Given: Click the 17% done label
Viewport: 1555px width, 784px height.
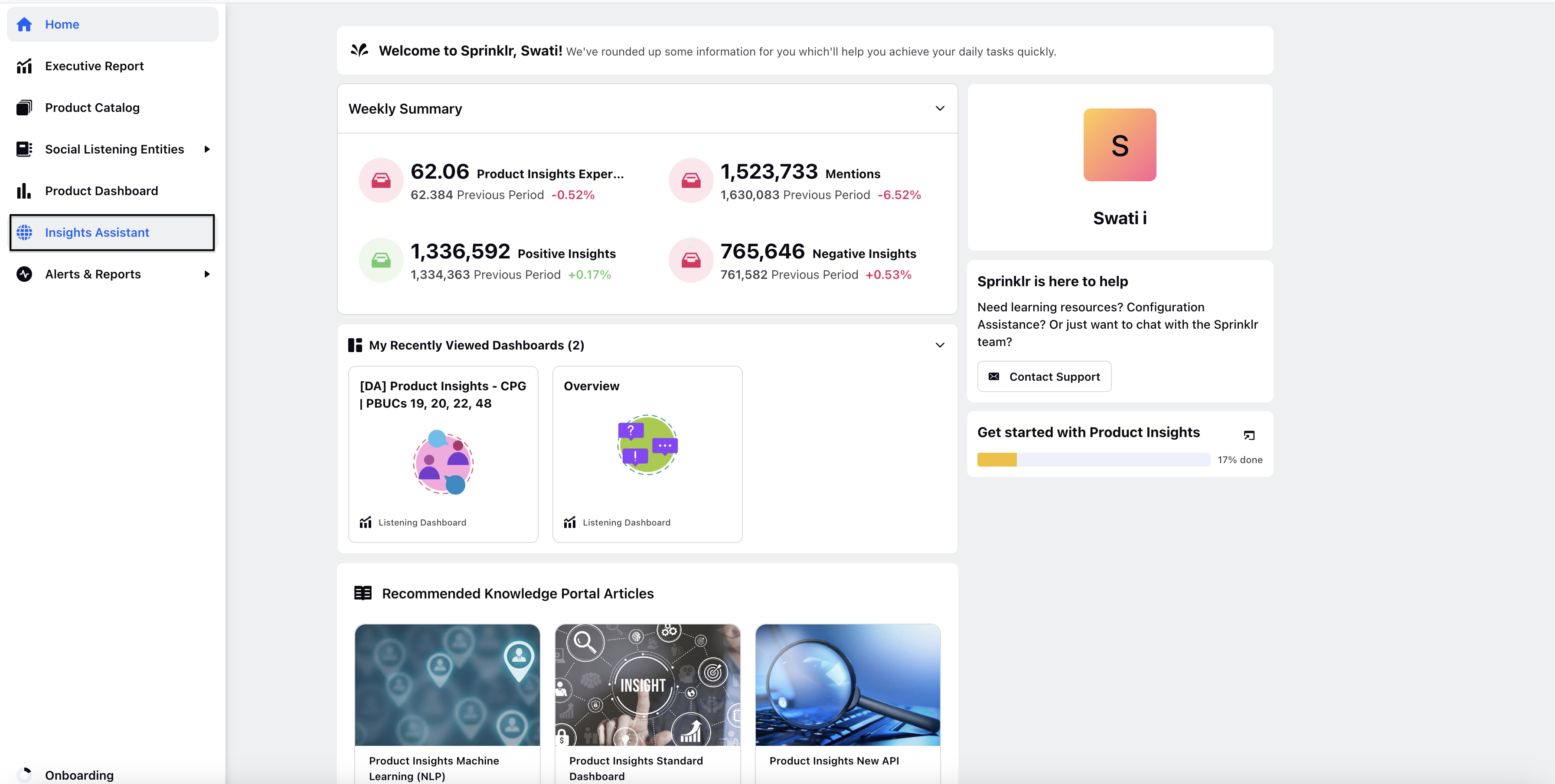Looking at the screenshot, I should (1240, 460).
